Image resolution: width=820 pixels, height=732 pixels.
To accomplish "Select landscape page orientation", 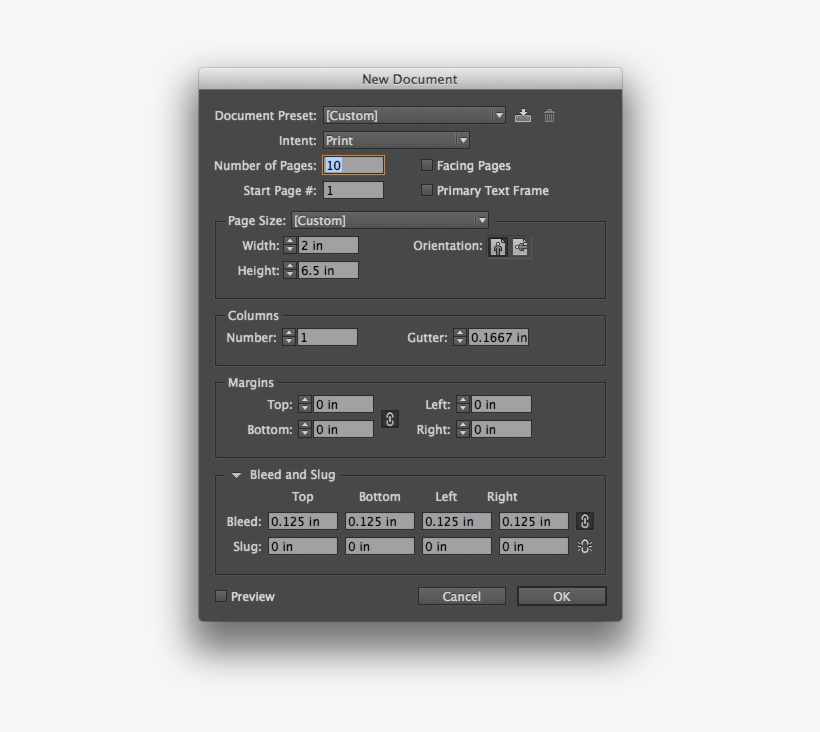I will [x=518, y=246].
